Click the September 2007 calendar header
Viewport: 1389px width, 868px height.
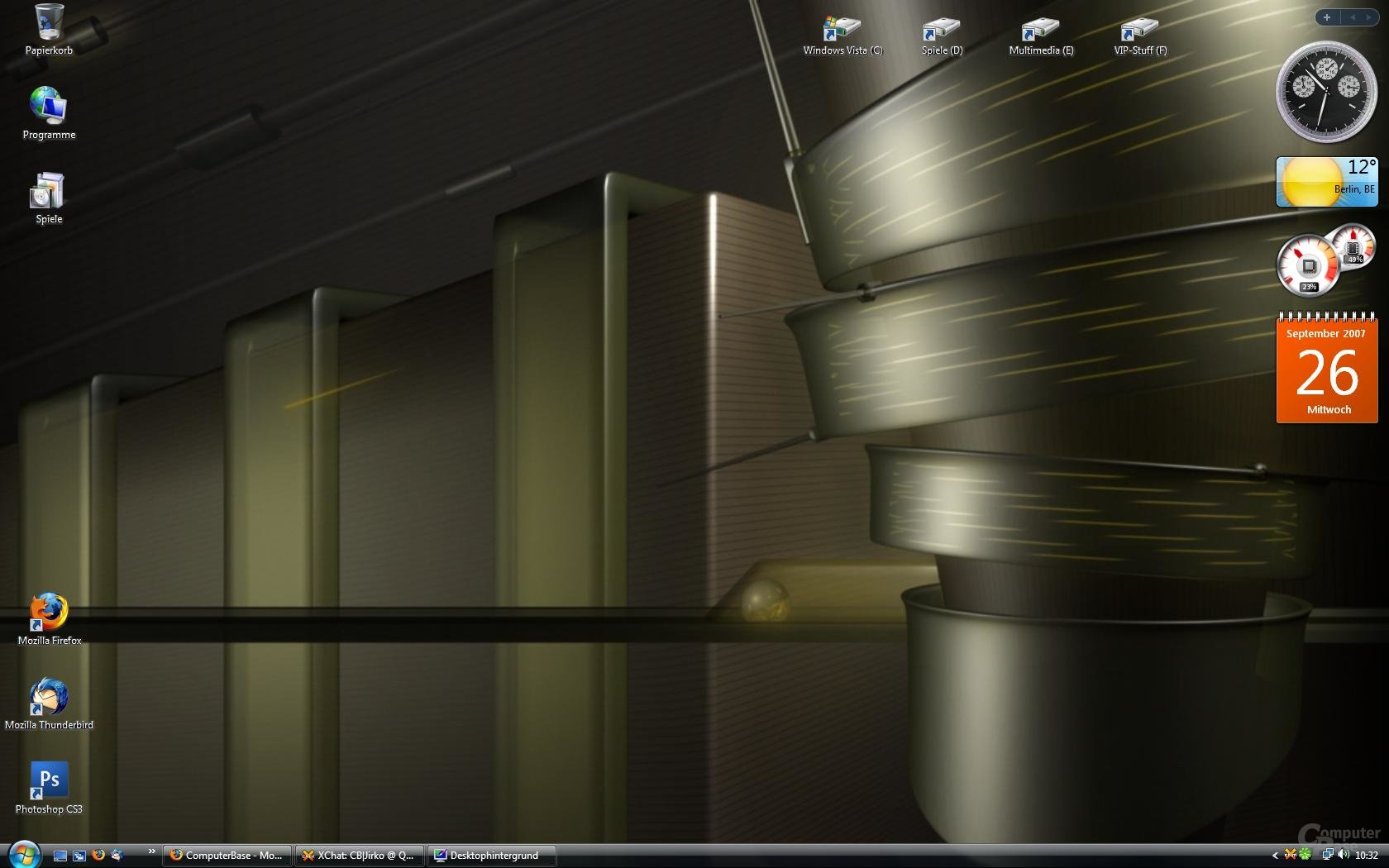coord(1326,334)
